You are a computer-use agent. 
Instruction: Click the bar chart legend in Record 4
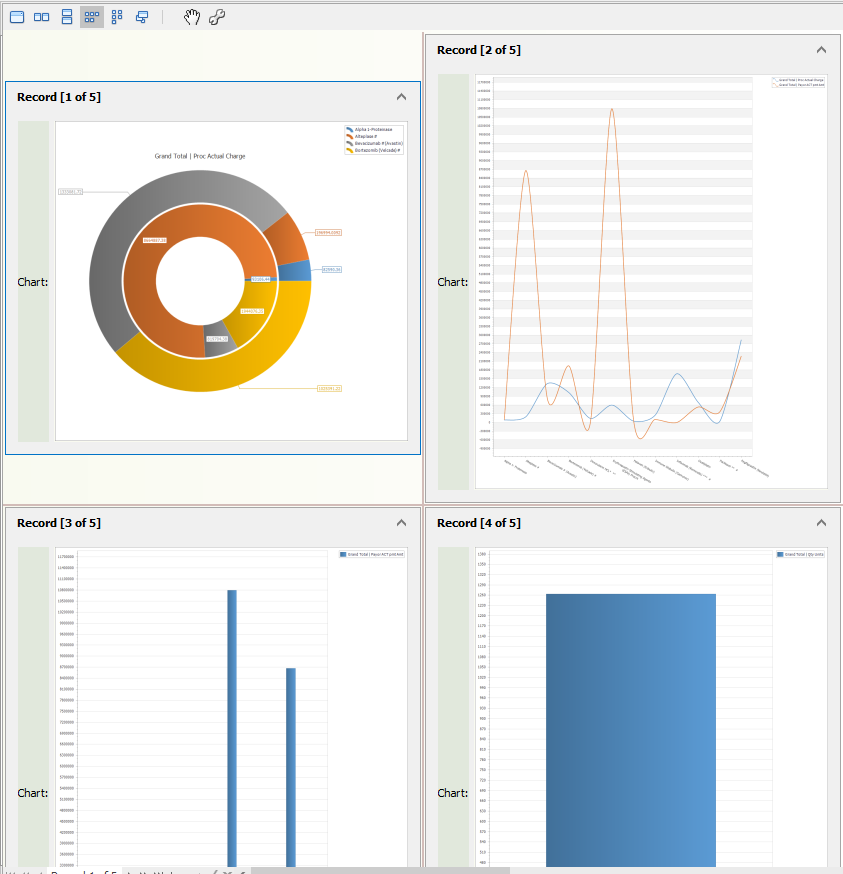pyautogui.click(x=801, y=555)
